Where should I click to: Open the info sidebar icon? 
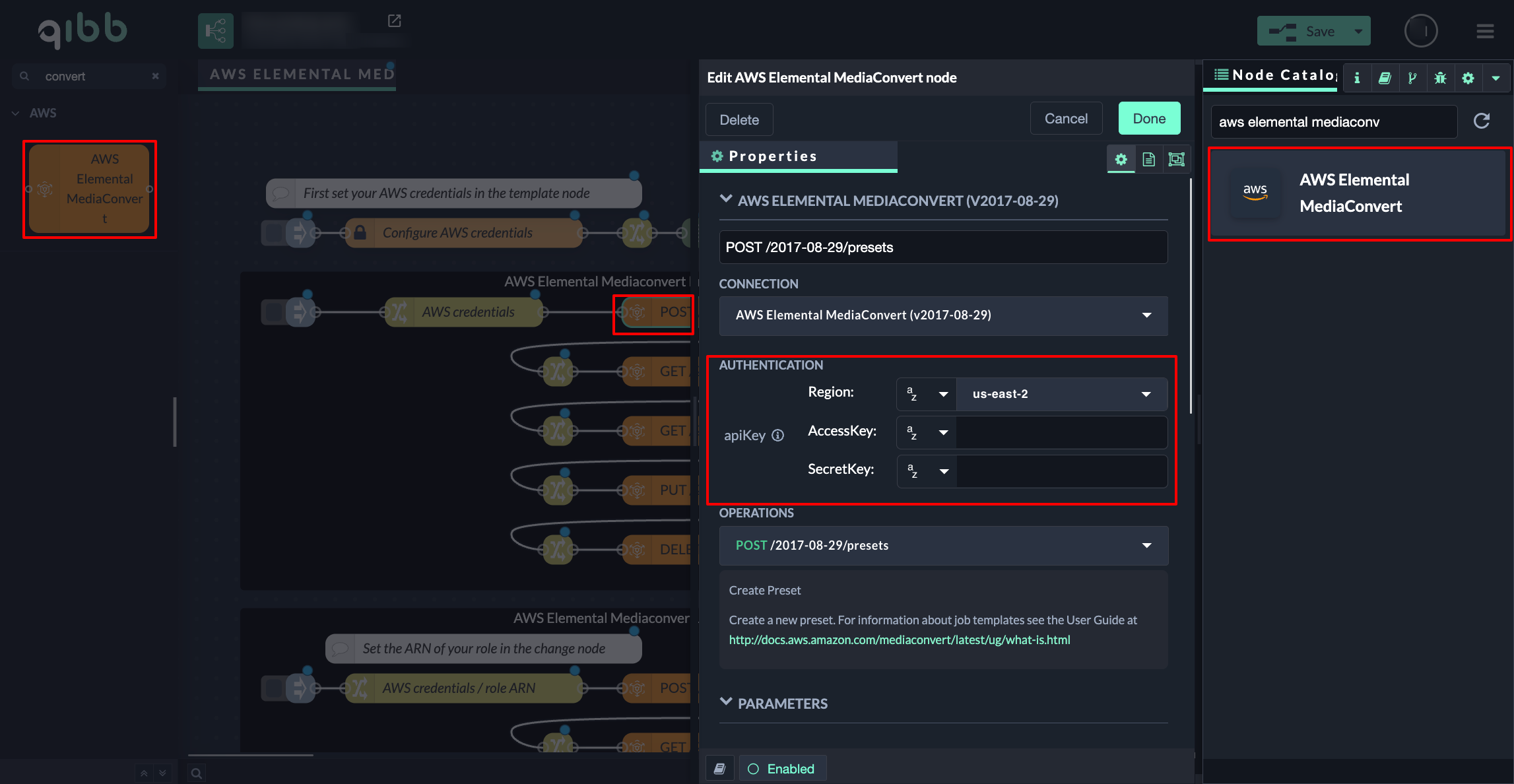pyautogui.click(x=1357, y=78)
